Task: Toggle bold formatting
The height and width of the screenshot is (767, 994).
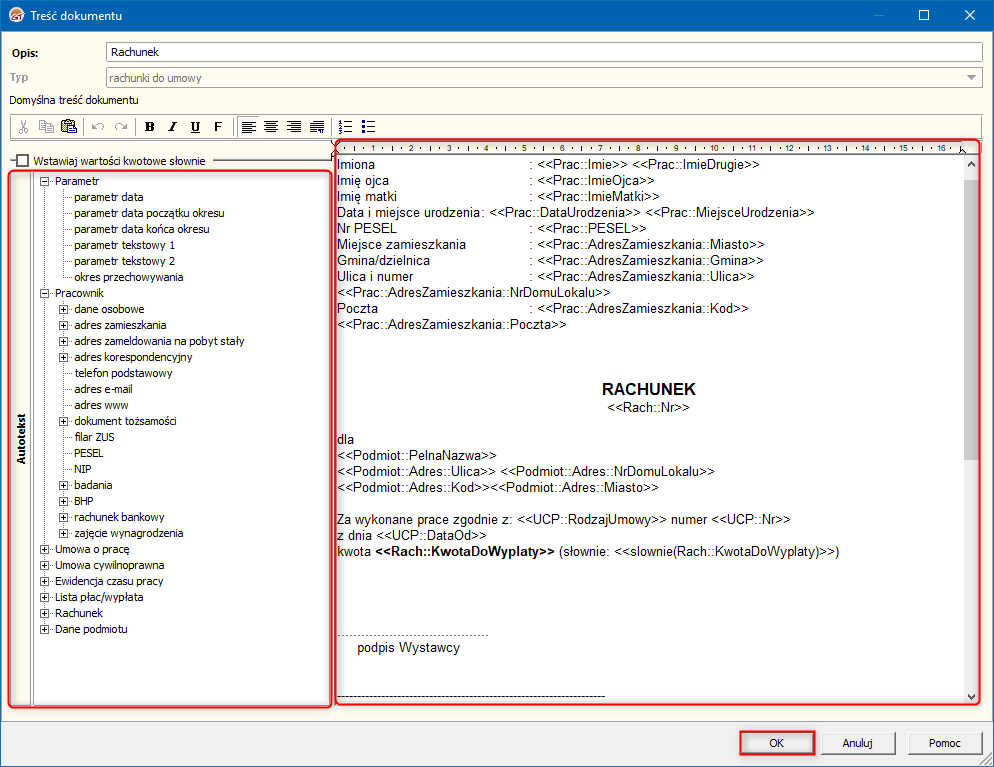Action: point(150,127)
